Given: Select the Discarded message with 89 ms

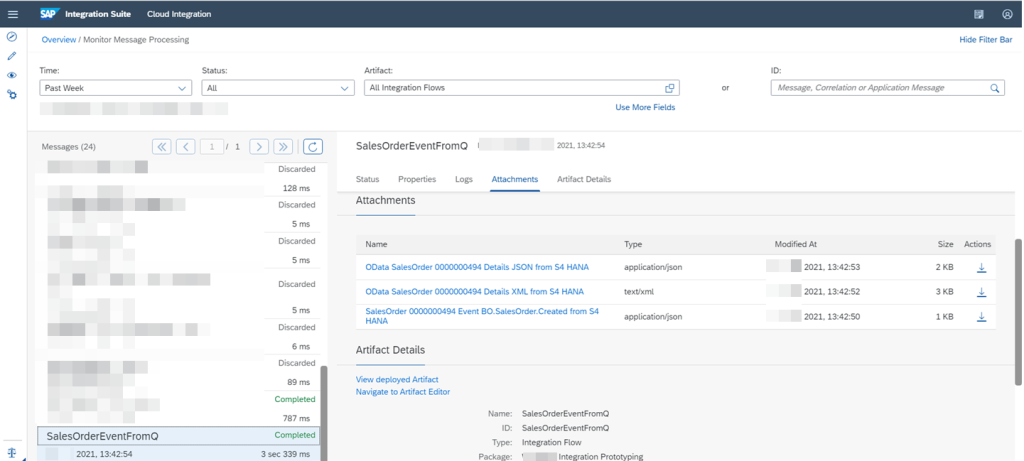Looking at the screenshot, I should [x=177, y=373].
